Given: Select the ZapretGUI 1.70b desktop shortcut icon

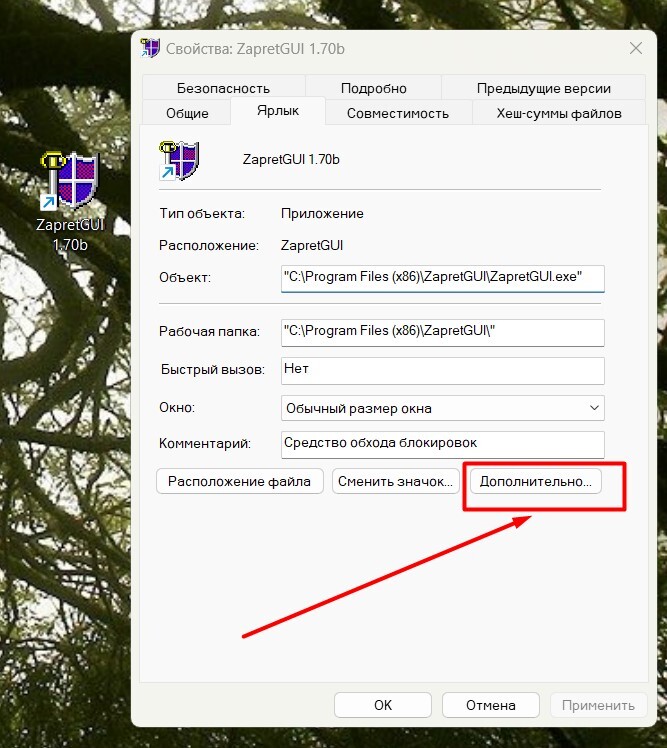Looking at the screenshot, I should (x=70, y=181).
